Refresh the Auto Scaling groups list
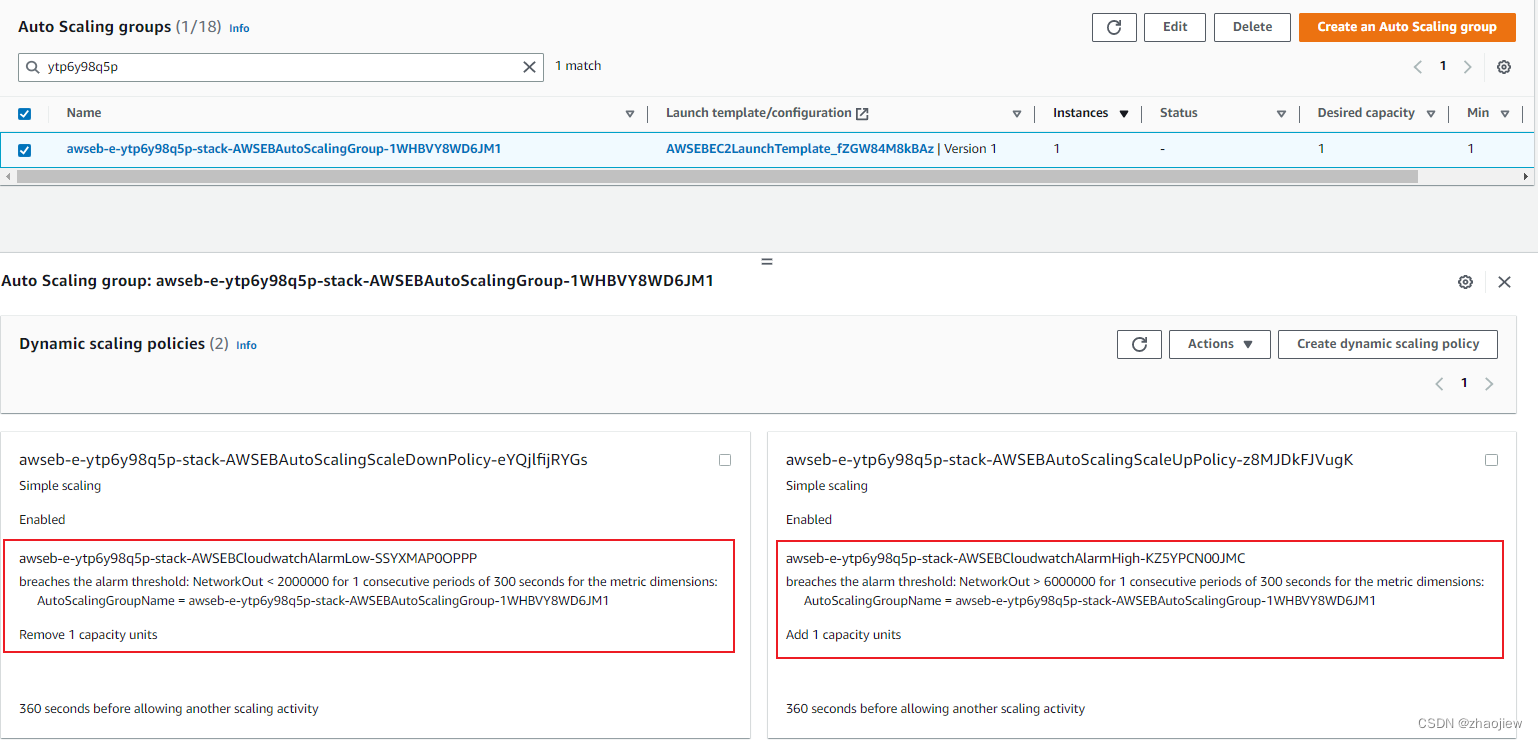1538x740 pixels. coord(1114,27)
